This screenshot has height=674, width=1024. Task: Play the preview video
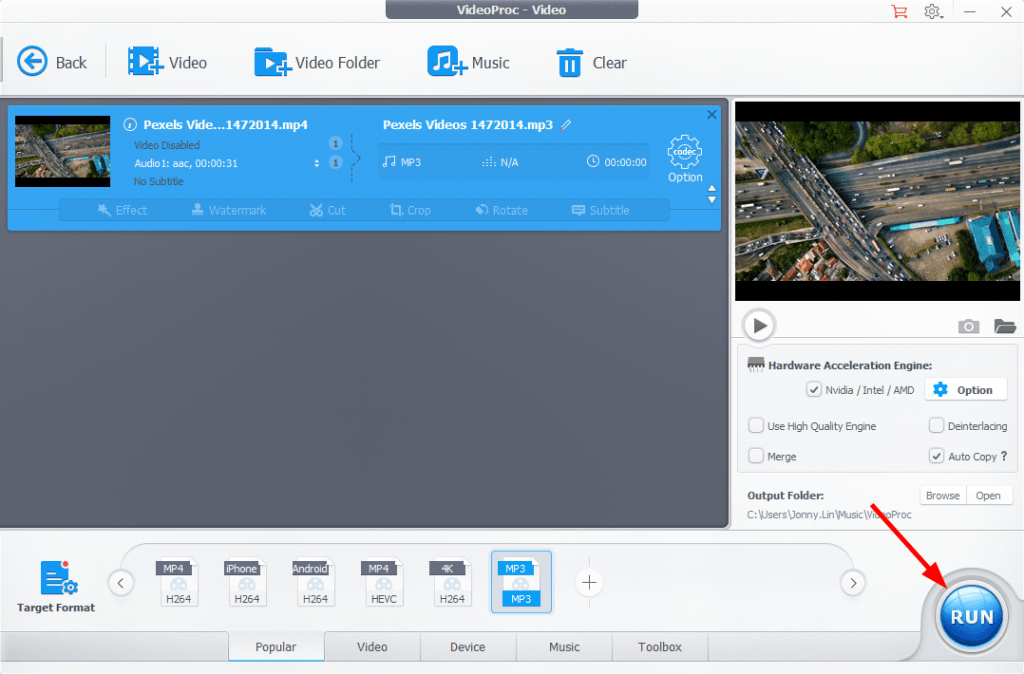click(759, 325)
